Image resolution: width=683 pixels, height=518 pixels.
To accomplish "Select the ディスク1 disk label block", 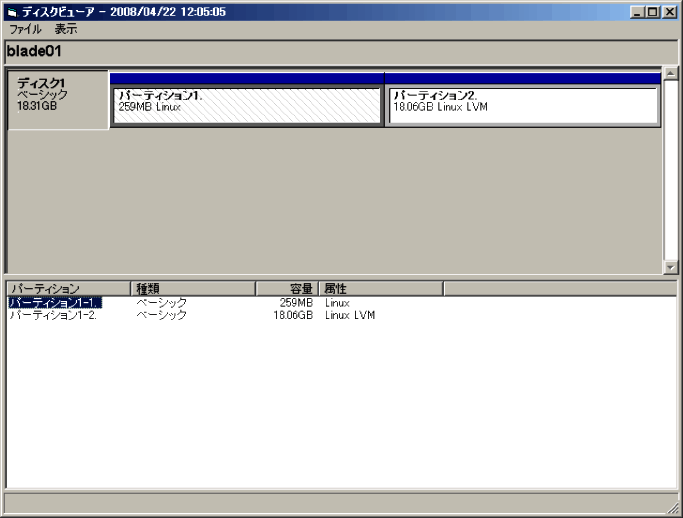I will [x=58, y=100].
